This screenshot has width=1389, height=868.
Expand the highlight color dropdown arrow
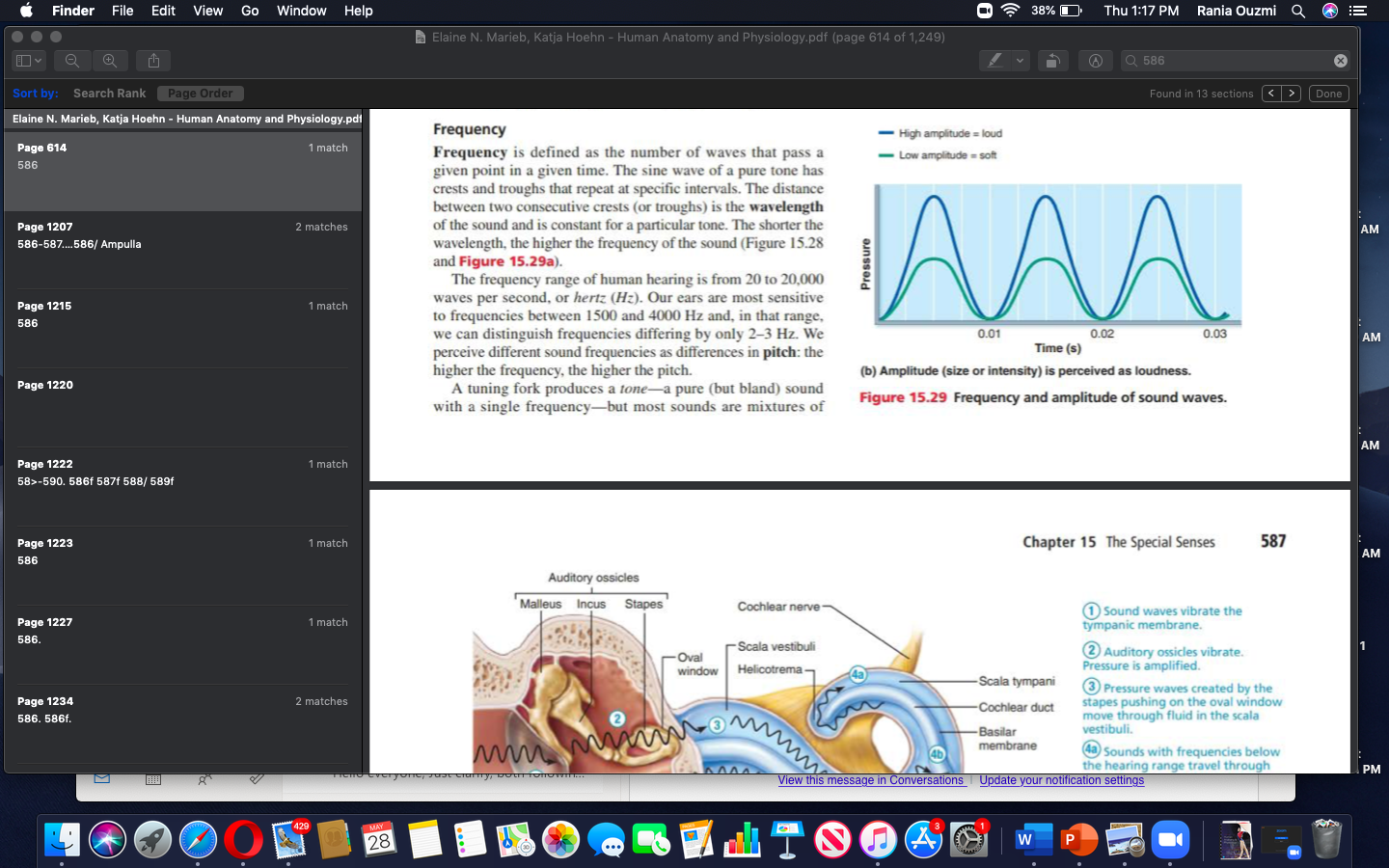tap(1020, 61)
